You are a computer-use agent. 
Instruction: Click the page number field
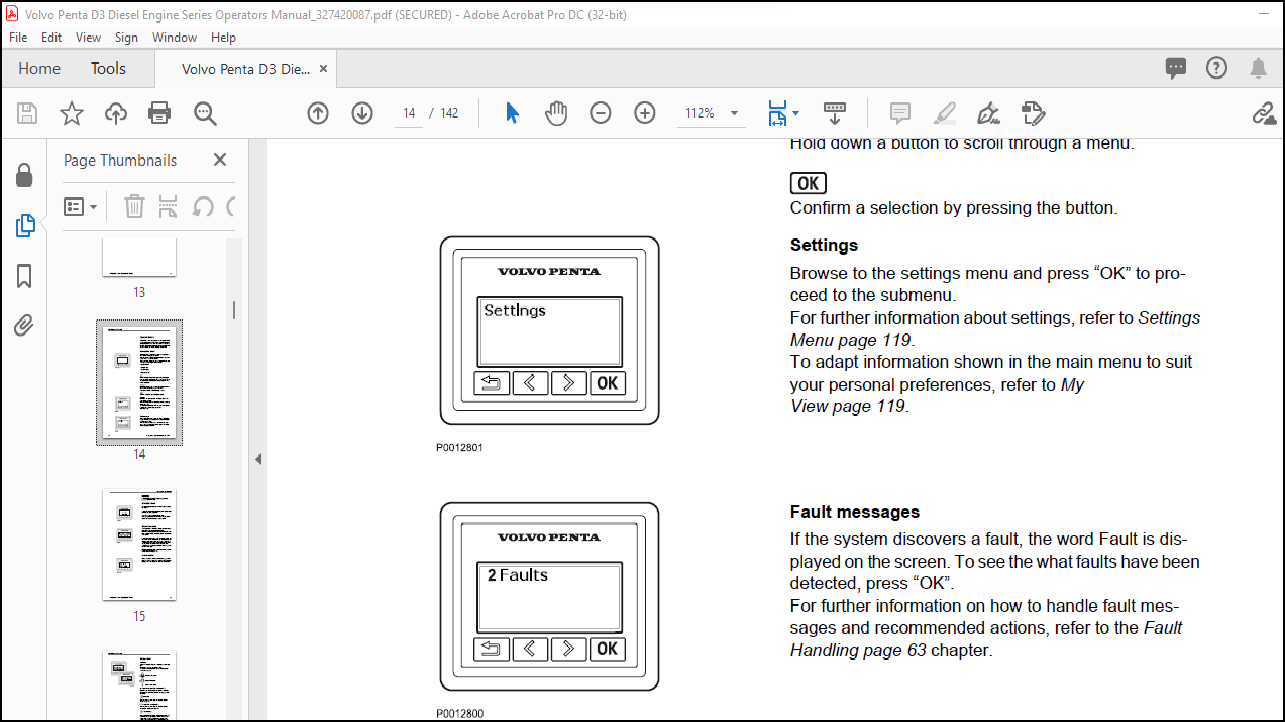pyautogui.click(x=409, y=113)
